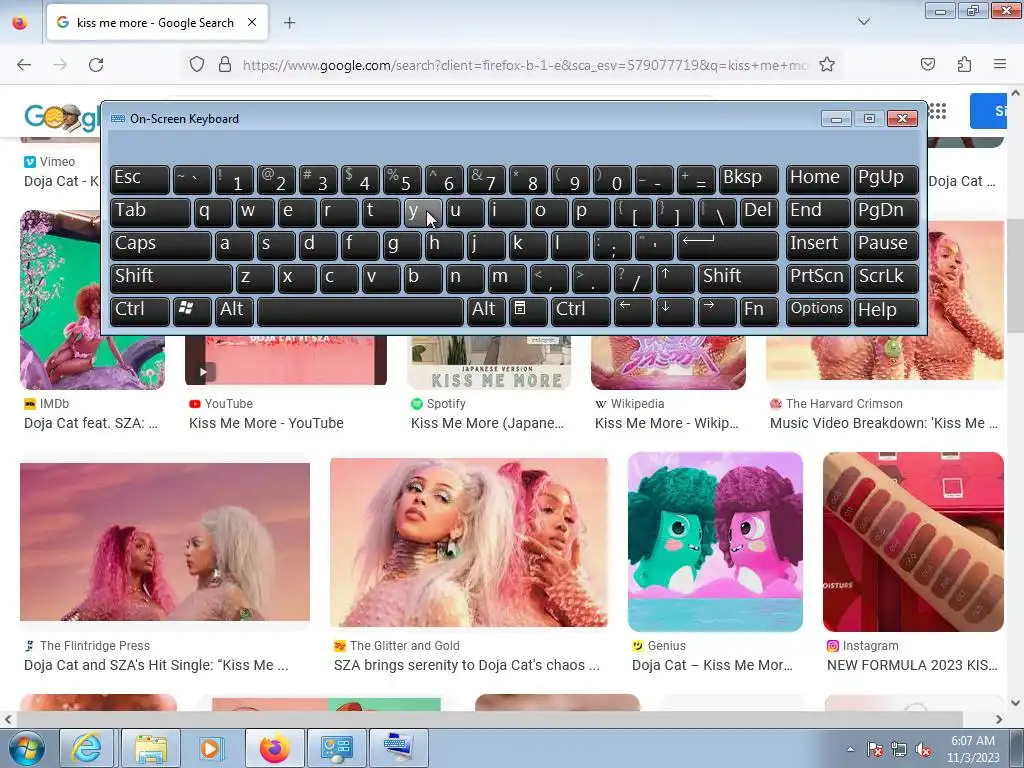
Task: List all tabs dropdown arrow
Action: point(863,22)
